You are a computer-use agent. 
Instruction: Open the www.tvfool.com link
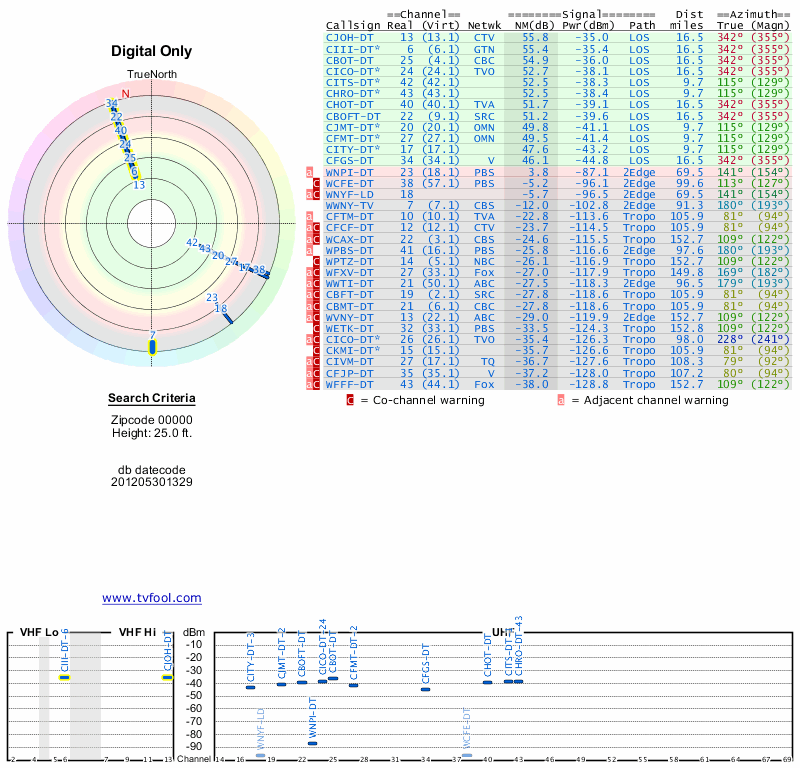(x=151, y=598)
